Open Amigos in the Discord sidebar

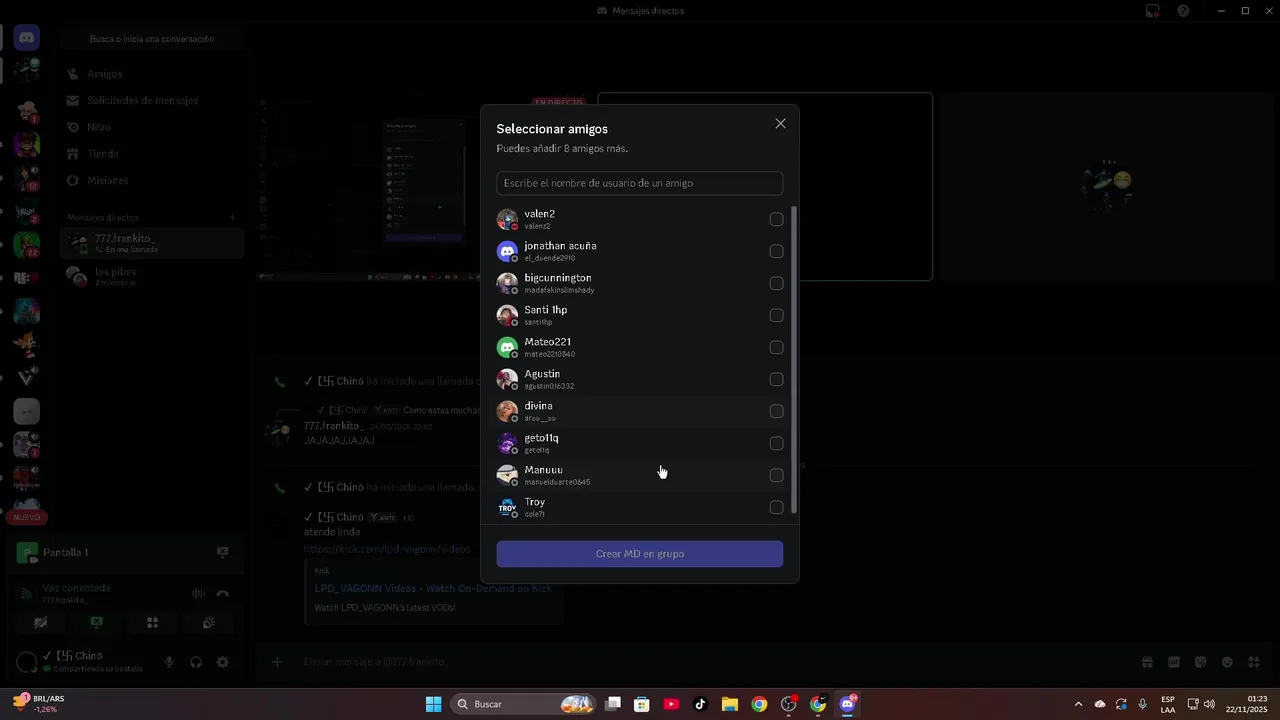click(152, 74)
